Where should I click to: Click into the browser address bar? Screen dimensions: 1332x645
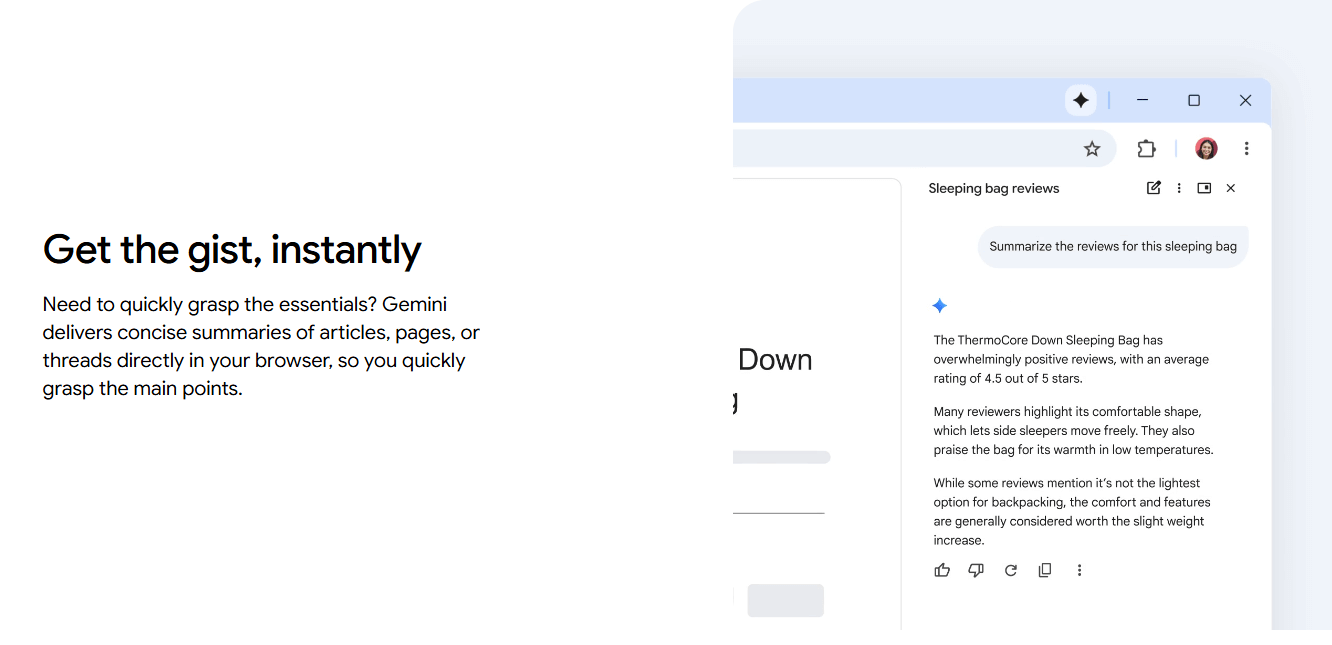click(900, 149)
